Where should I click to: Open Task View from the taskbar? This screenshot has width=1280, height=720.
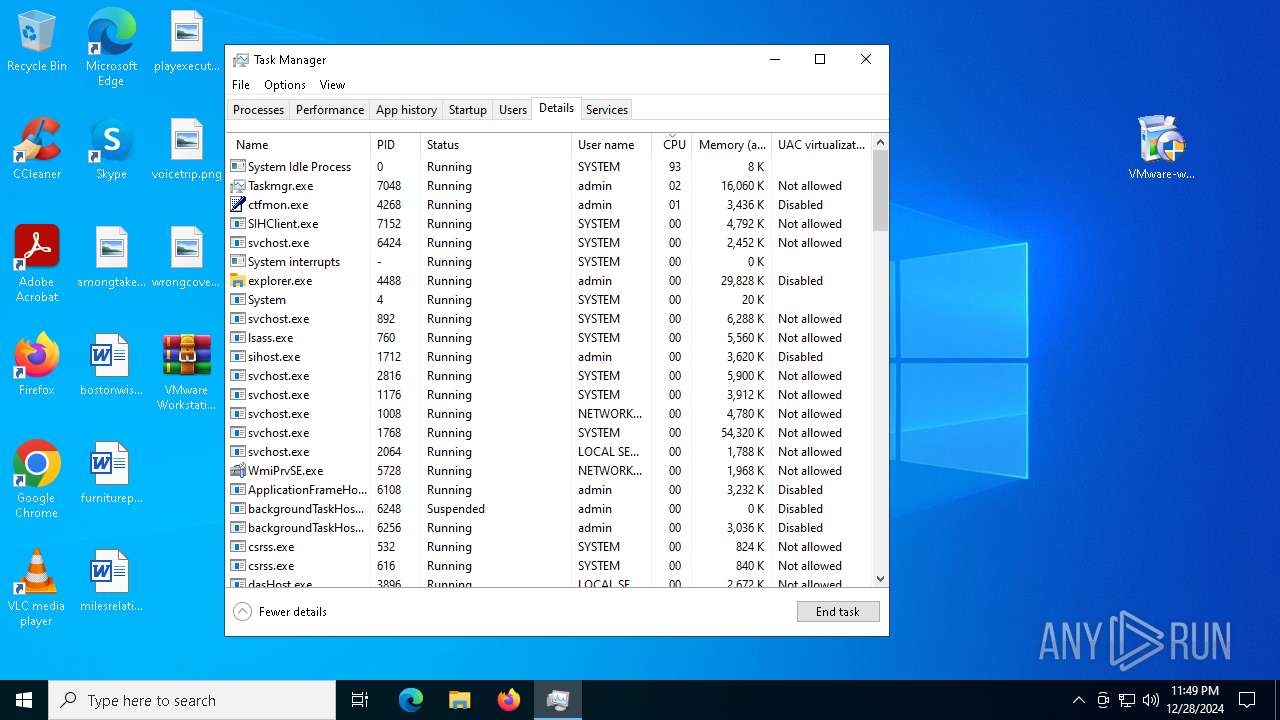coord(360,700)
